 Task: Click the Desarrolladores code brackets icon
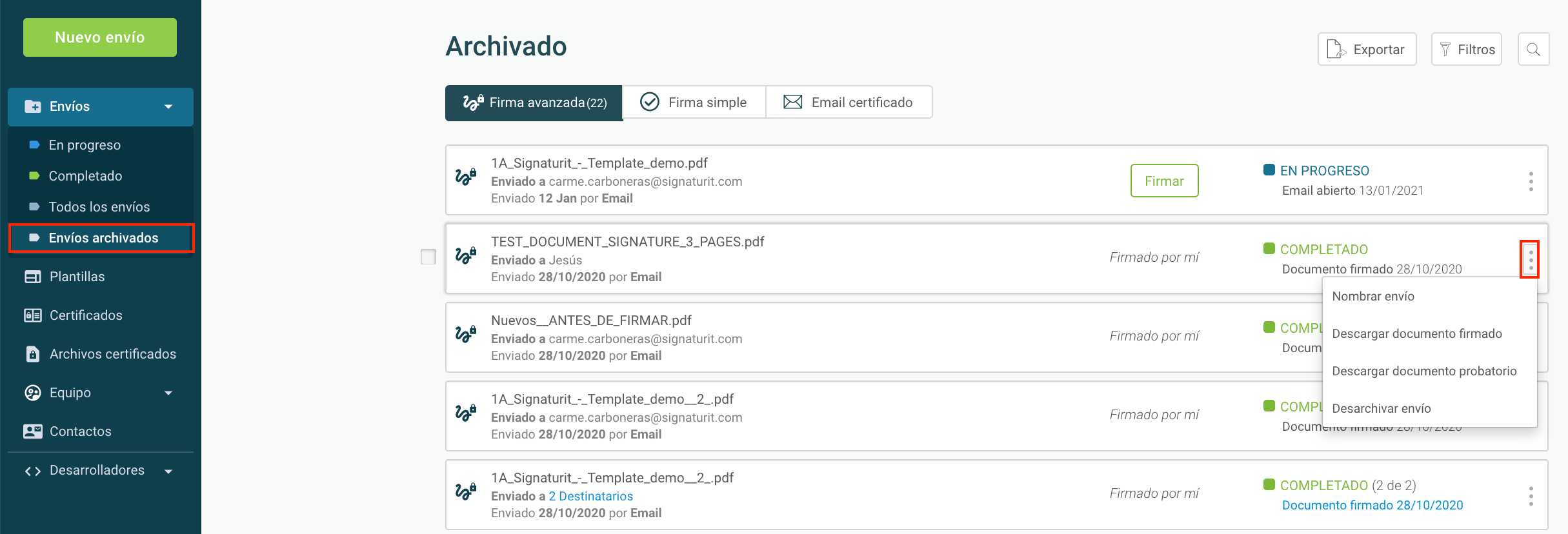coord(32,471)
